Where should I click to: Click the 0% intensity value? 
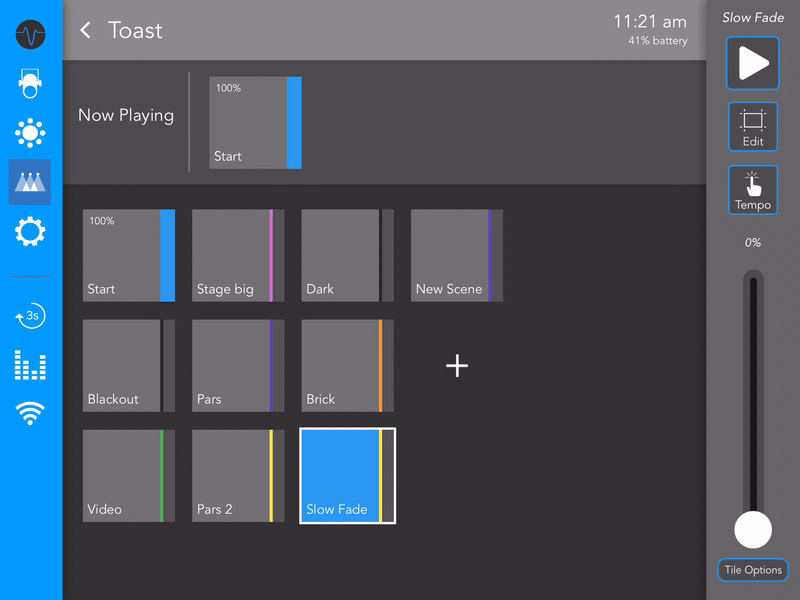click(x=753, y=242)
